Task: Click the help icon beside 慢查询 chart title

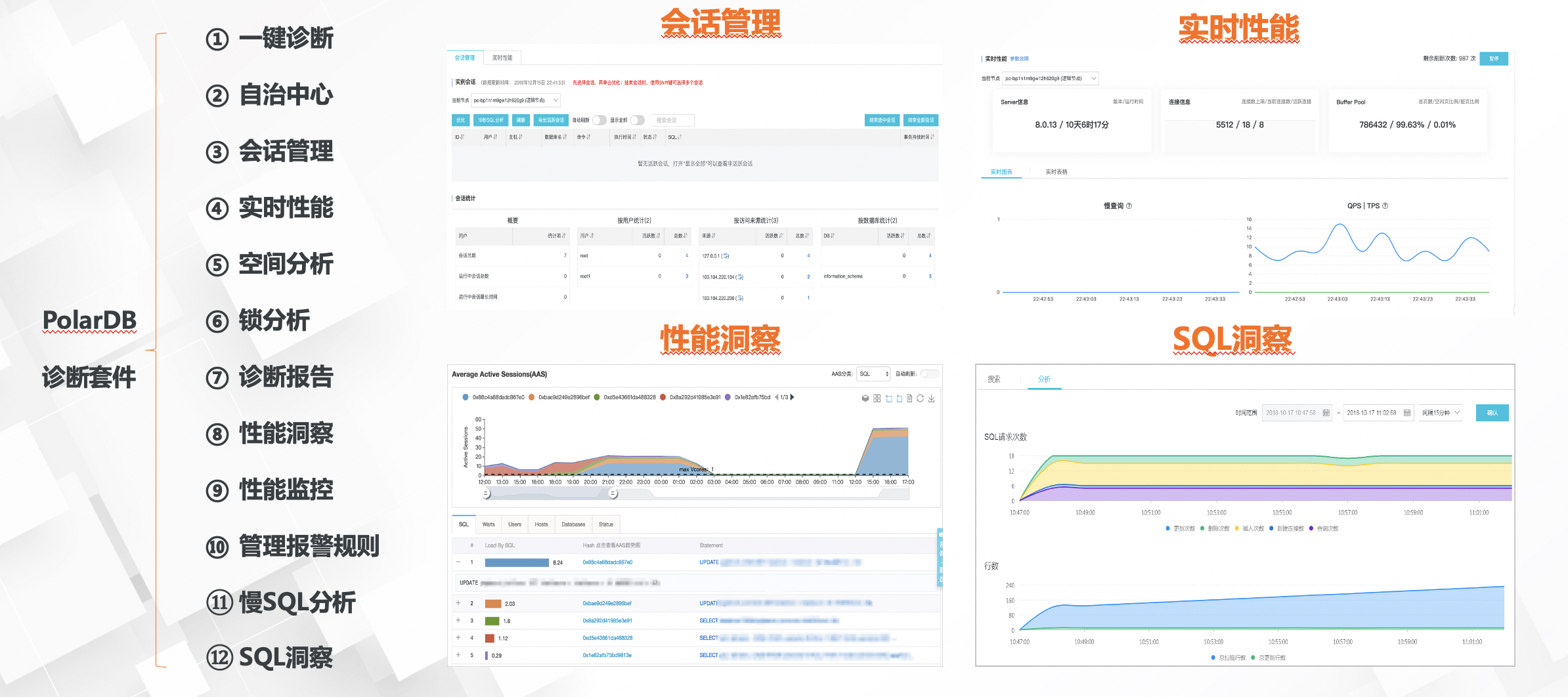Action: pos(1129,206)
